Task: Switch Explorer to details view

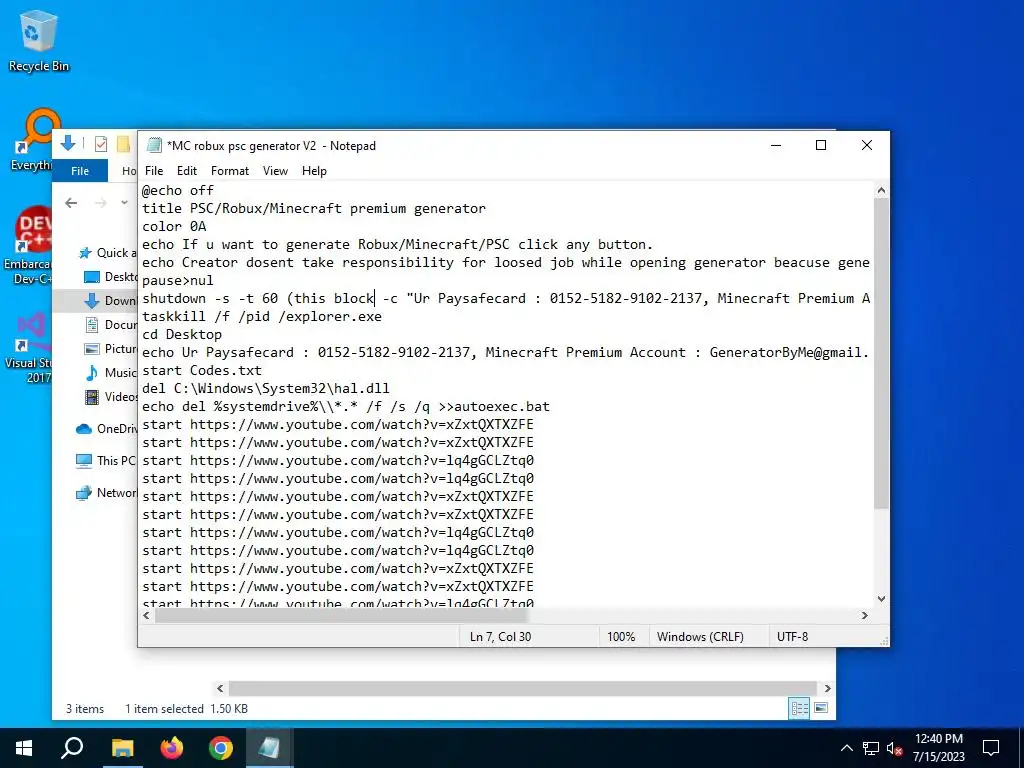Action: pyautogui.click(x=799, y=709)
